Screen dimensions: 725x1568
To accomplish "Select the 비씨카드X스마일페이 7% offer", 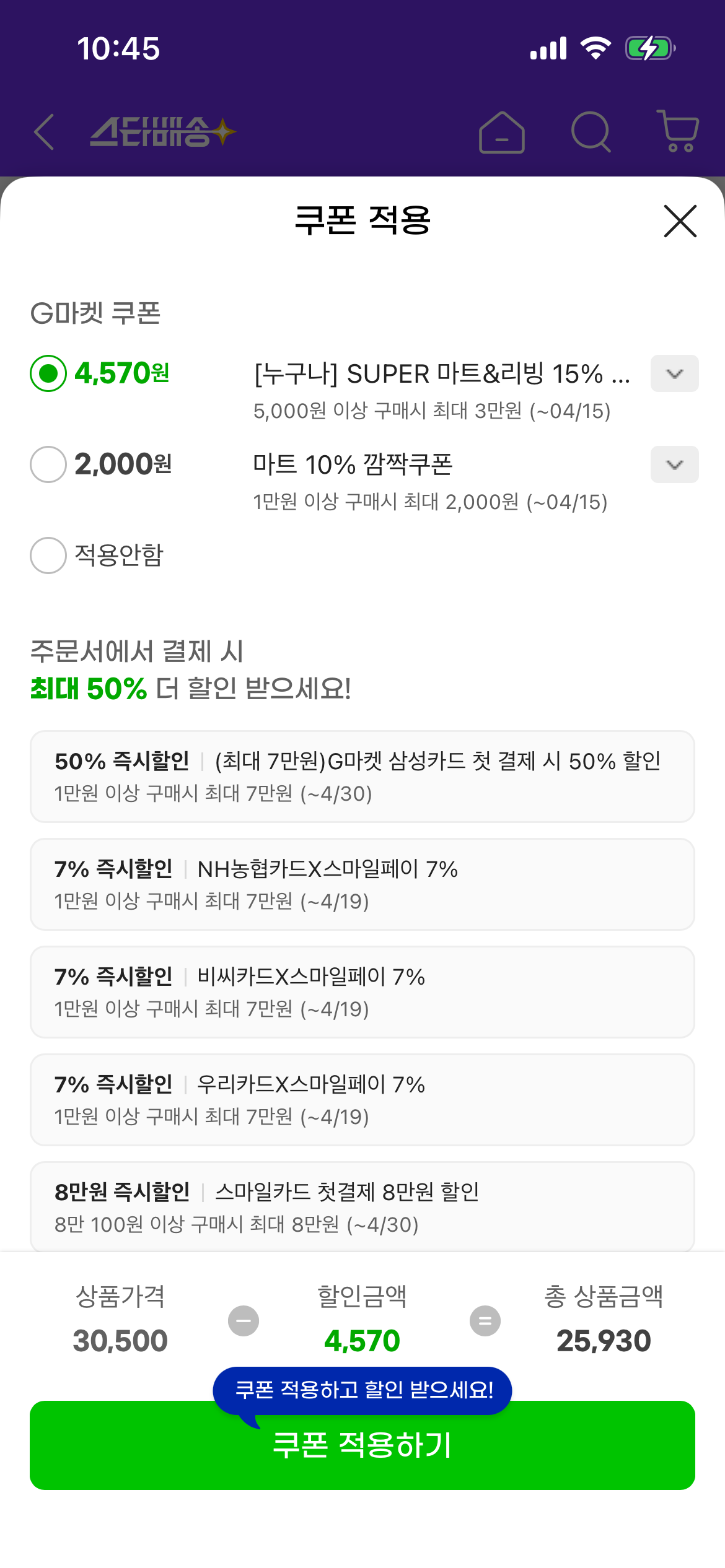I will (x=362, y=992).
